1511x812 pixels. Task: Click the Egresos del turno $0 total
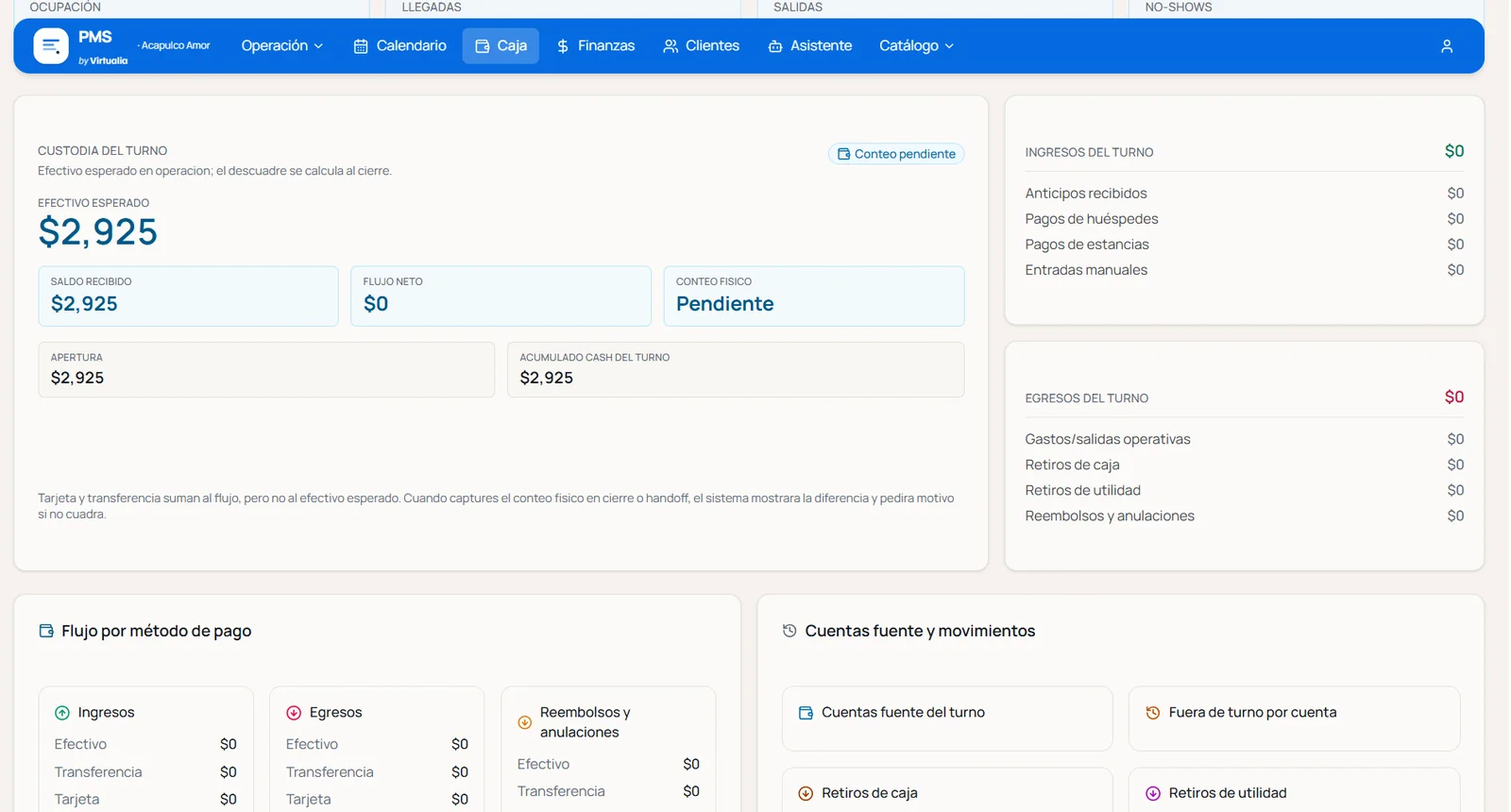(x=1454, y=398)
